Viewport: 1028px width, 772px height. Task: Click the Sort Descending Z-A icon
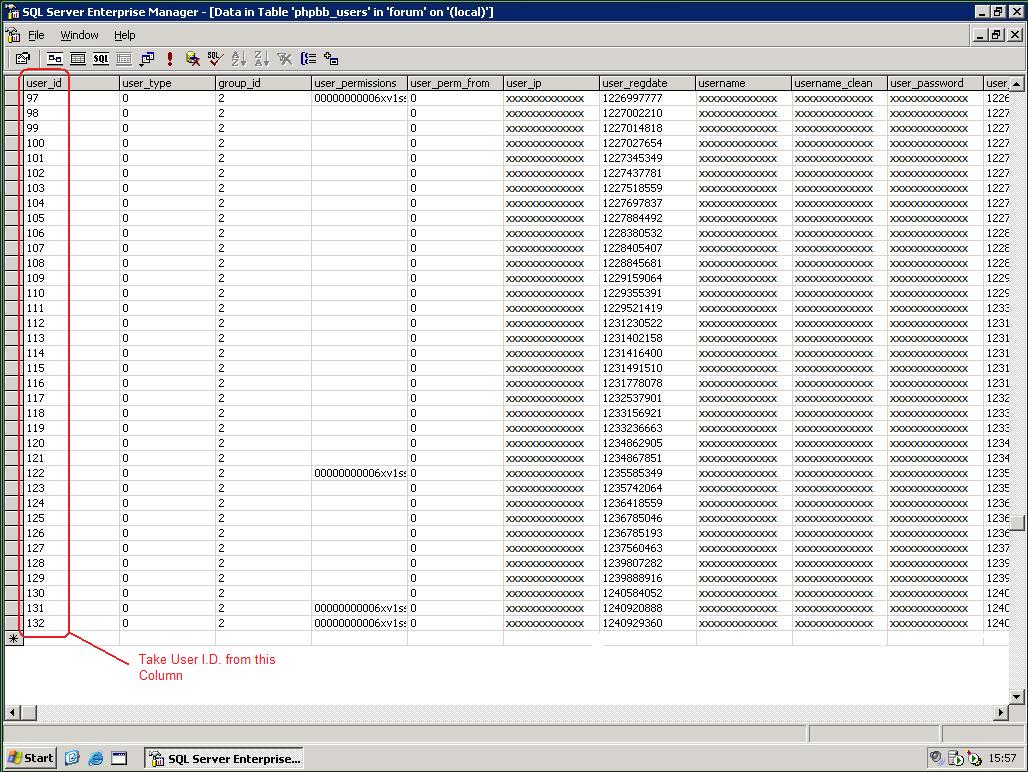coord(261,59)
